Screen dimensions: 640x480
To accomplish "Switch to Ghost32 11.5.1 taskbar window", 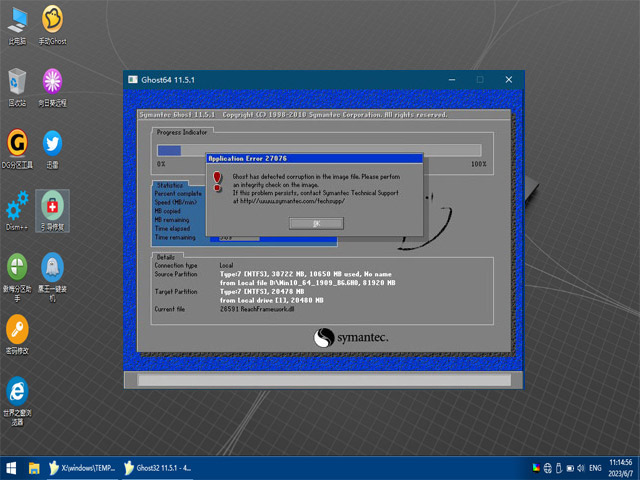I will [x=158, y=468].
